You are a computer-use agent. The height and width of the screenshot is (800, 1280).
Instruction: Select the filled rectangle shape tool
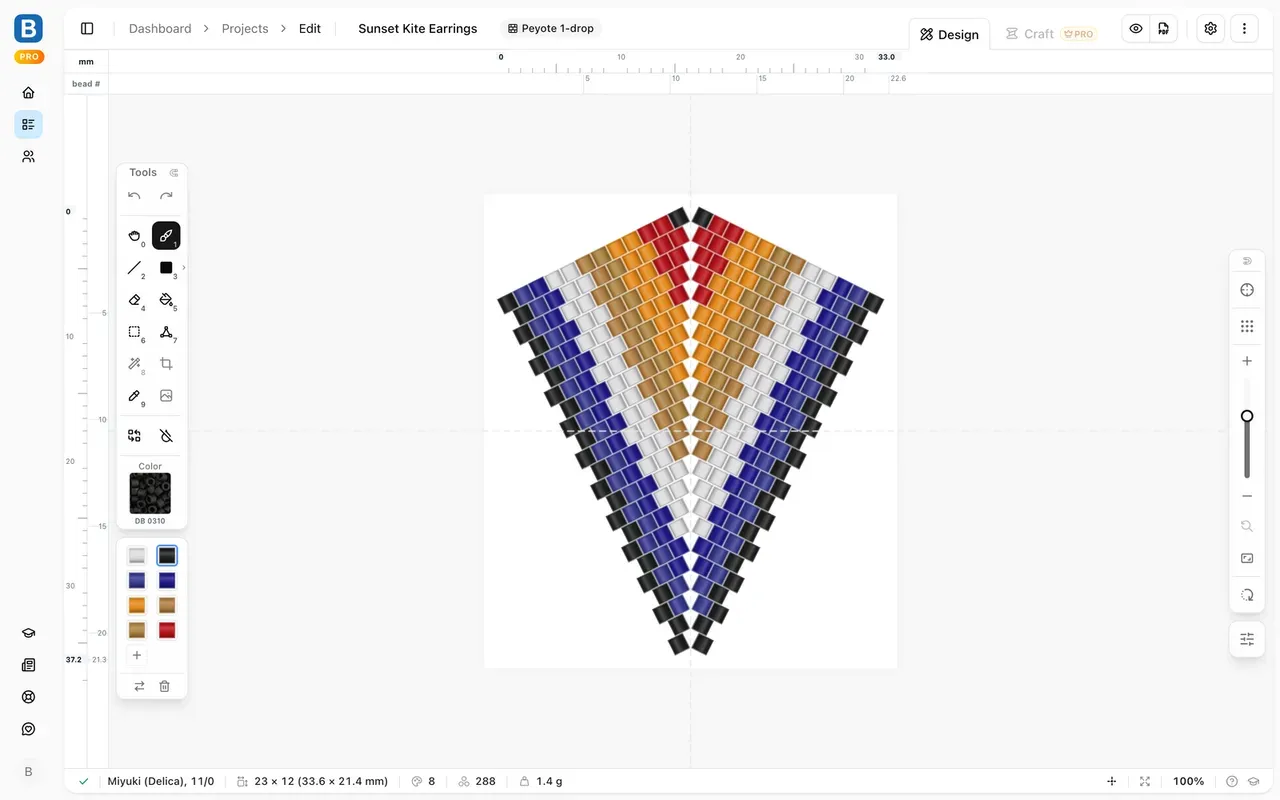click(166, 268)
